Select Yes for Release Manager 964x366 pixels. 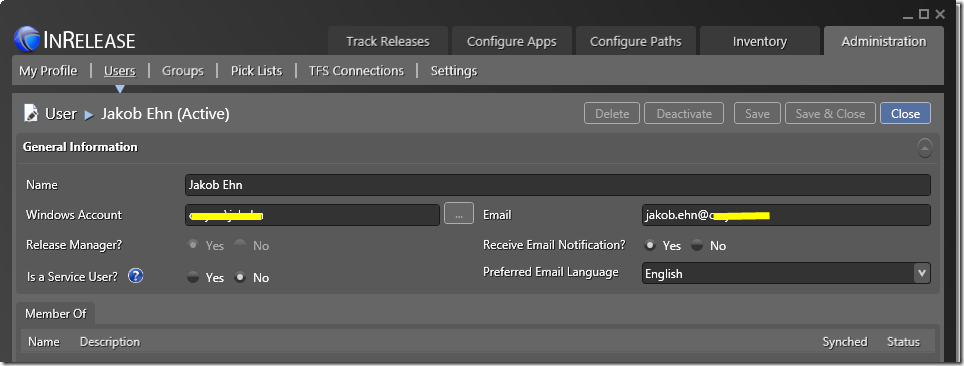[193, 245]
